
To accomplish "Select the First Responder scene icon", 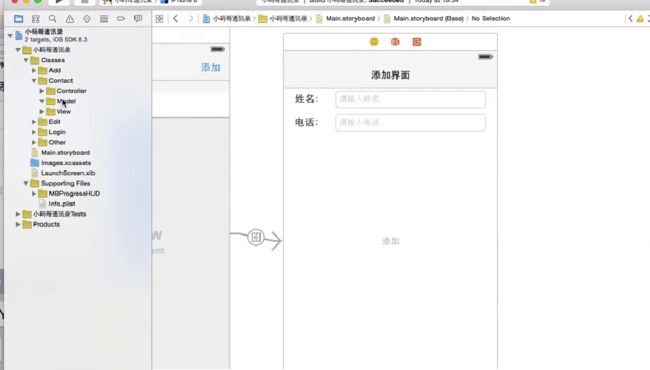I will pos(395,42).
